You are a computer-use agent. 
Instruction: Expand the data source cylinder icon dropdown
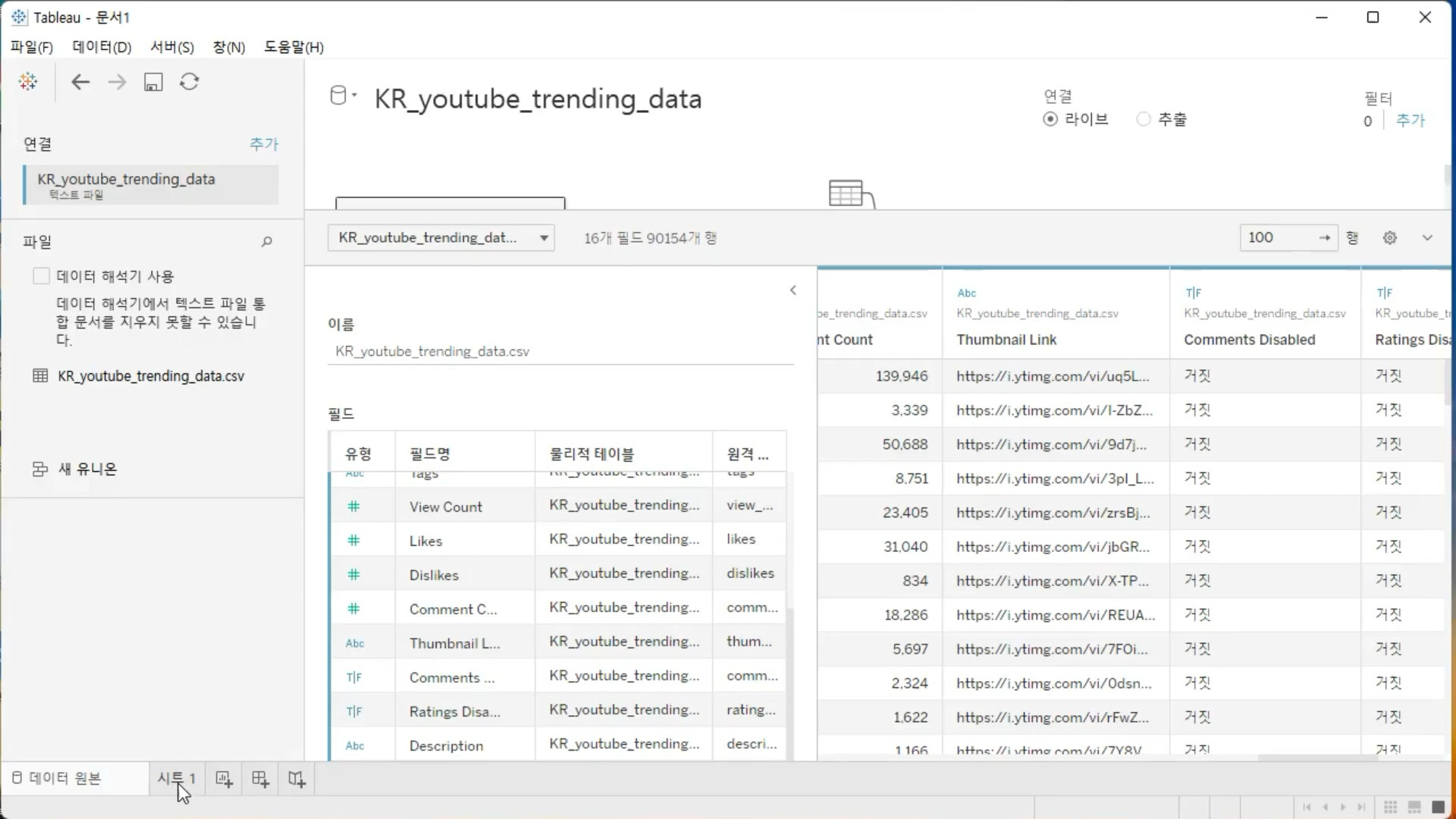[343, 96]
